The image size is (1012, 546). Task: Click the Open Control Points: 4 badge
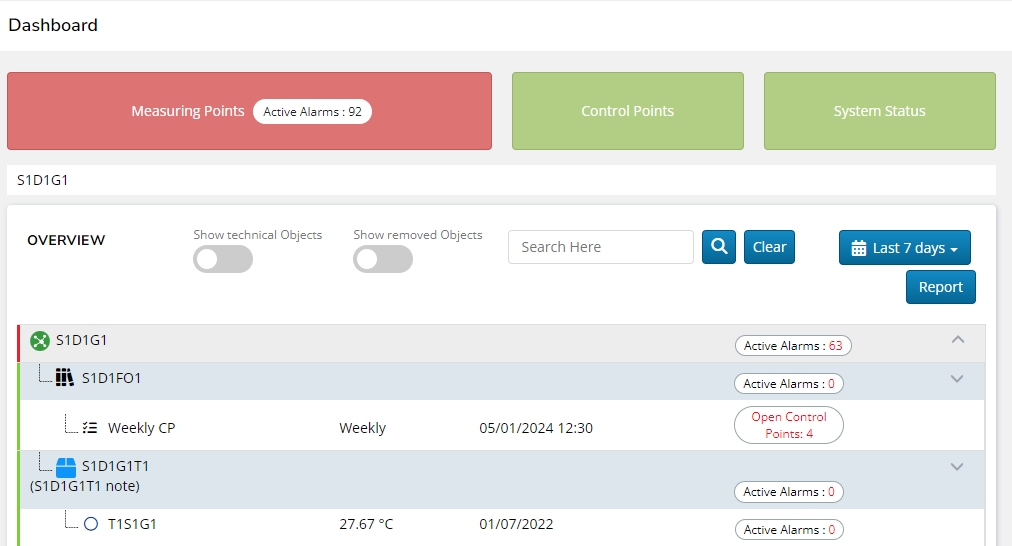point(788,425)
